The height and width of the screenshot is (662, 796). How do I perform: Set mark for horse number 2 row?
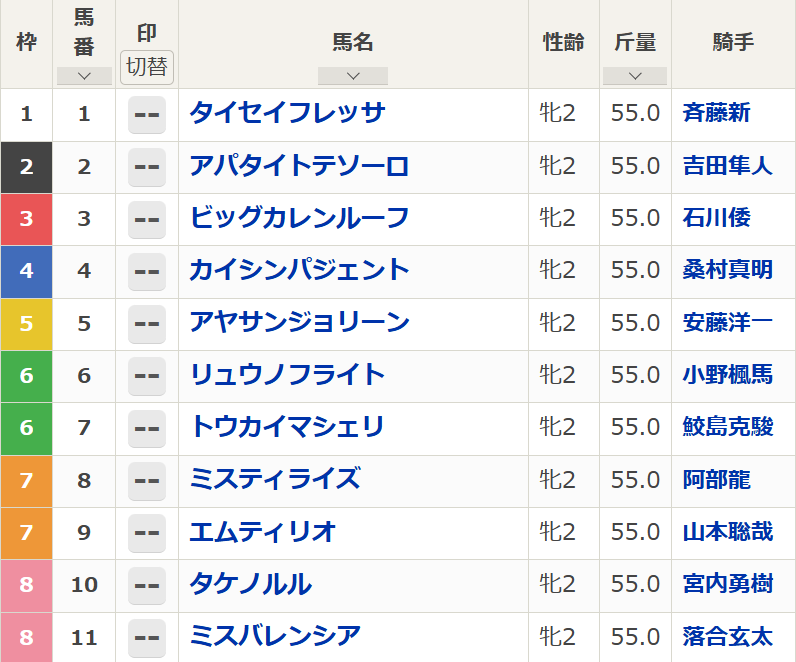pyautogui.click(x=147, y=167)
